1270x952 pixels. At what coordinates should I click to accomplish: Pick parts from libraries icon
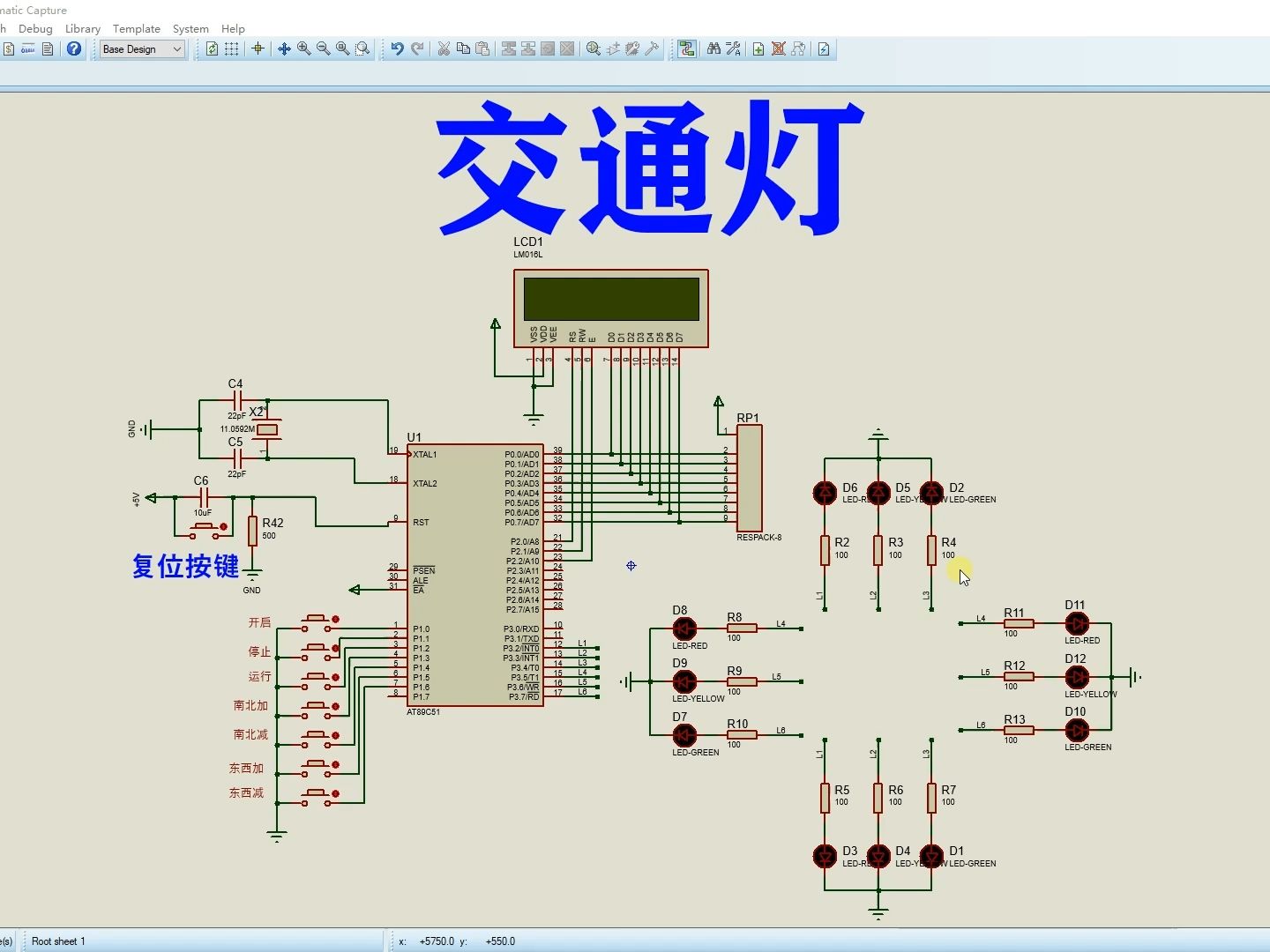(594, 48)
